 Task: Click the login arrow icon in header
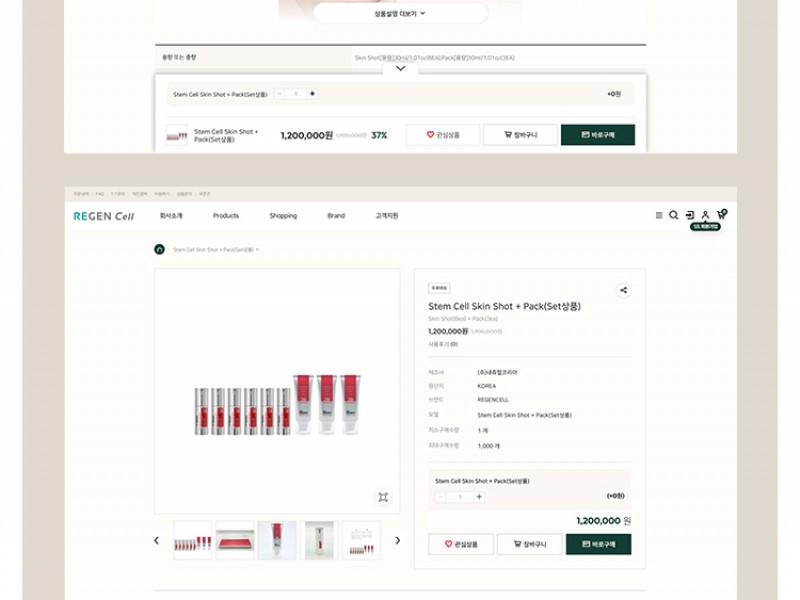coord(689,215)
